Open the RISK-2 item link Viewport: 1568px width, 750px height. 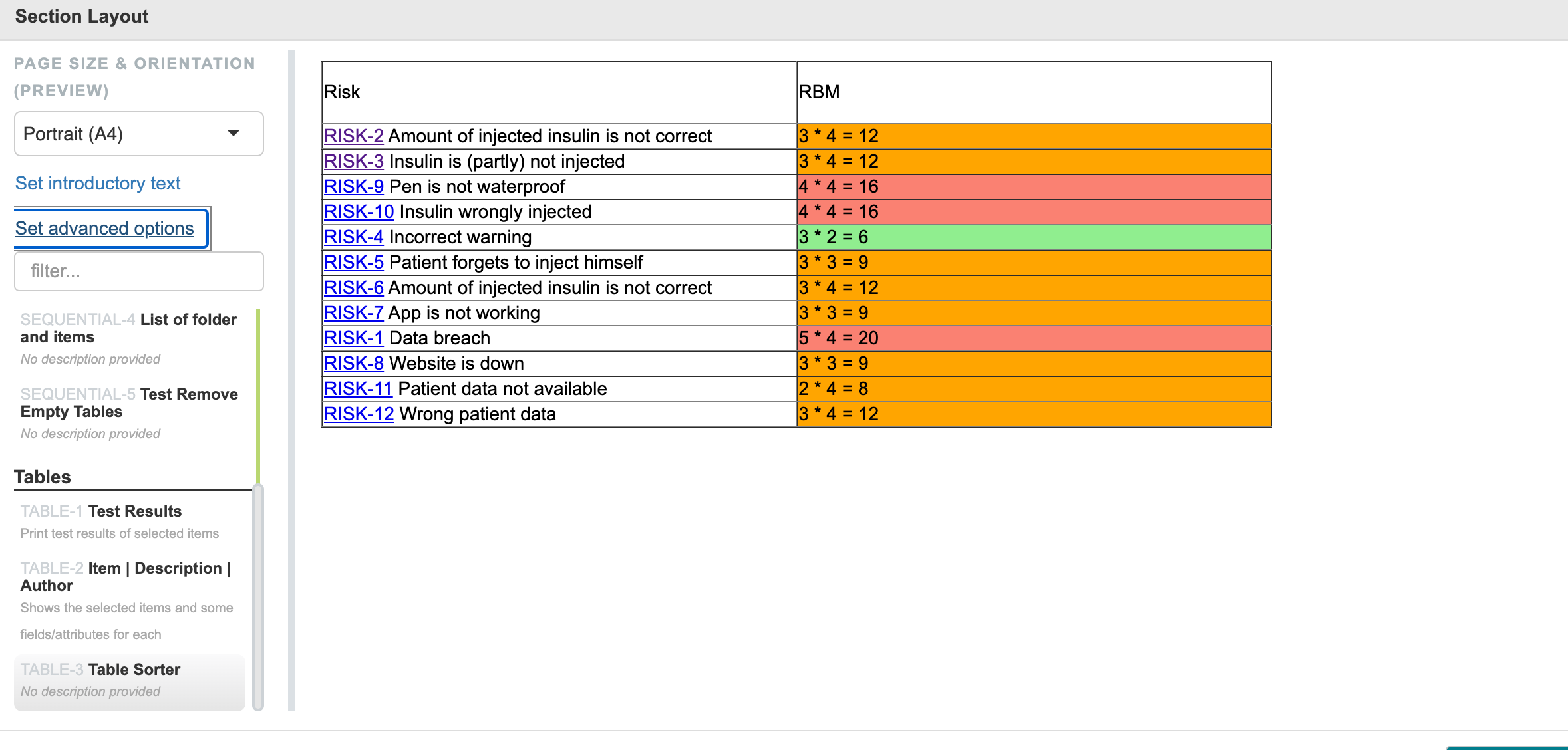353,136
